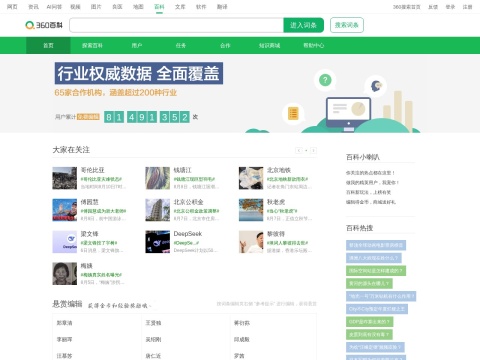Screen dimensions: 480x360
Task: Click the 大家在关注 heading
Action: 71,150
